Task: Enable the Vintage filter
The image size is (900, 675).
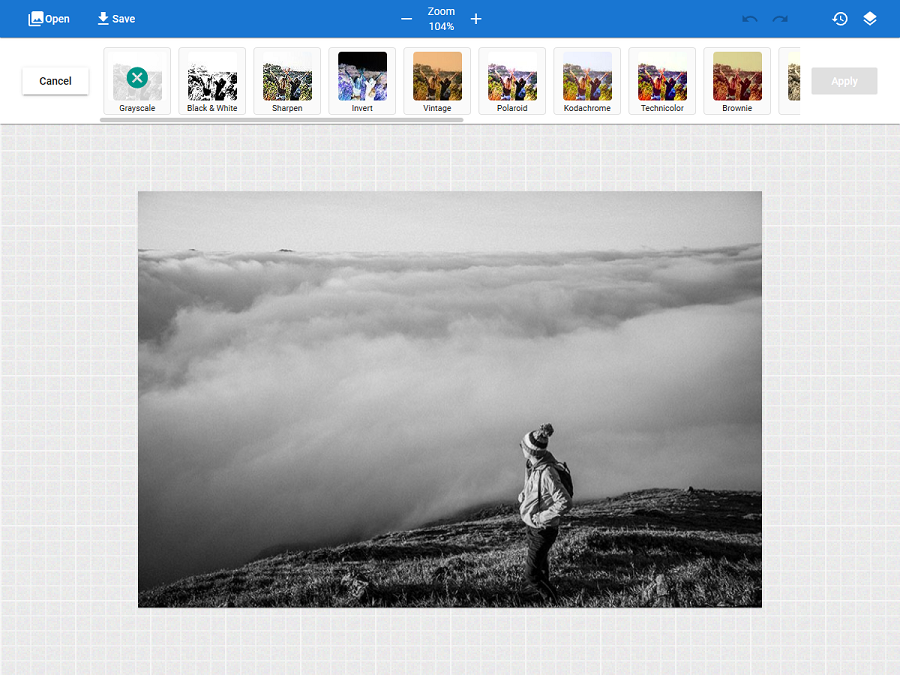Action: (x=436, y=75)
